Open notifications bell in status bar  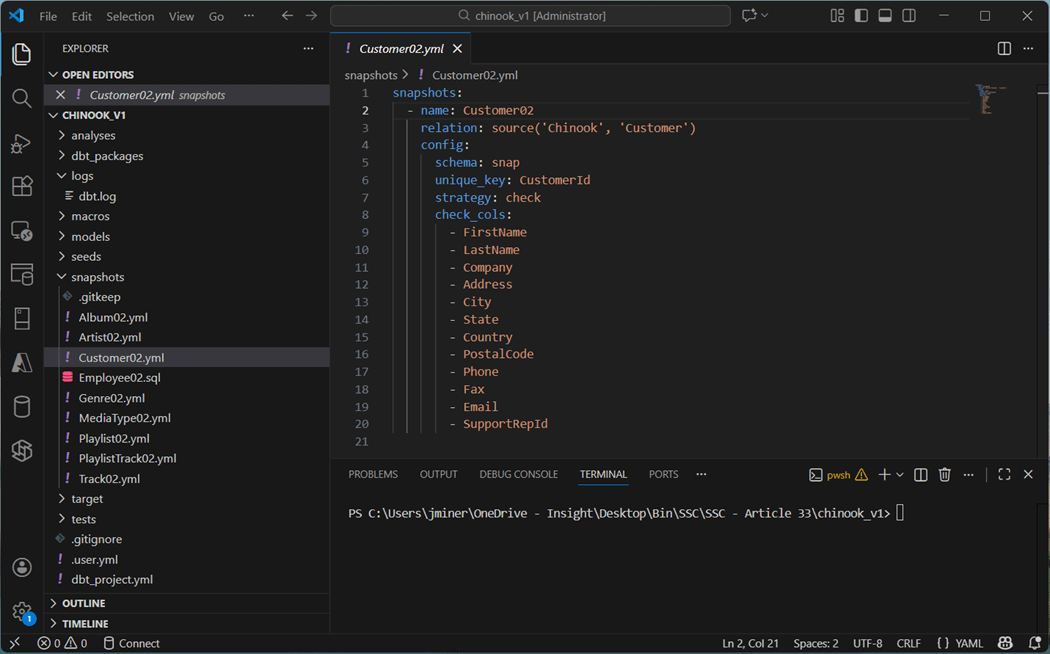(x=1034, y=643)
